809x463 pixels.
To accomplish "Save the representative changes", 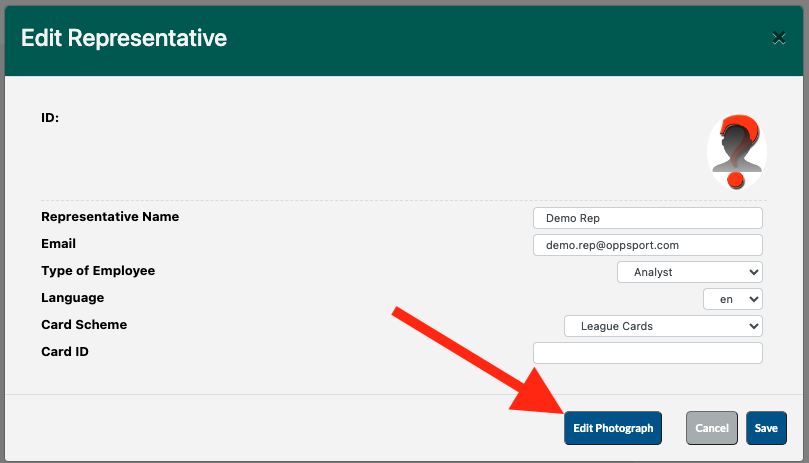I will click(x=766, y=428).
